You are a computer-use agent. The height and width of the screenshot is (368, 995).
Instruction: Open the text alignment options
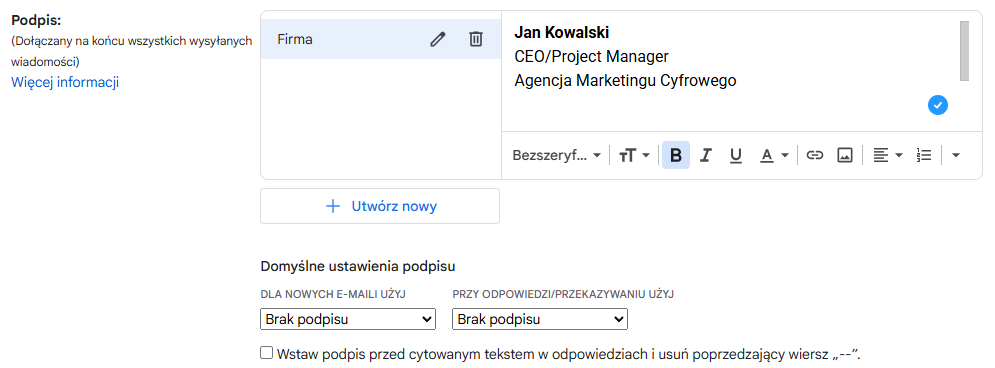887,155
